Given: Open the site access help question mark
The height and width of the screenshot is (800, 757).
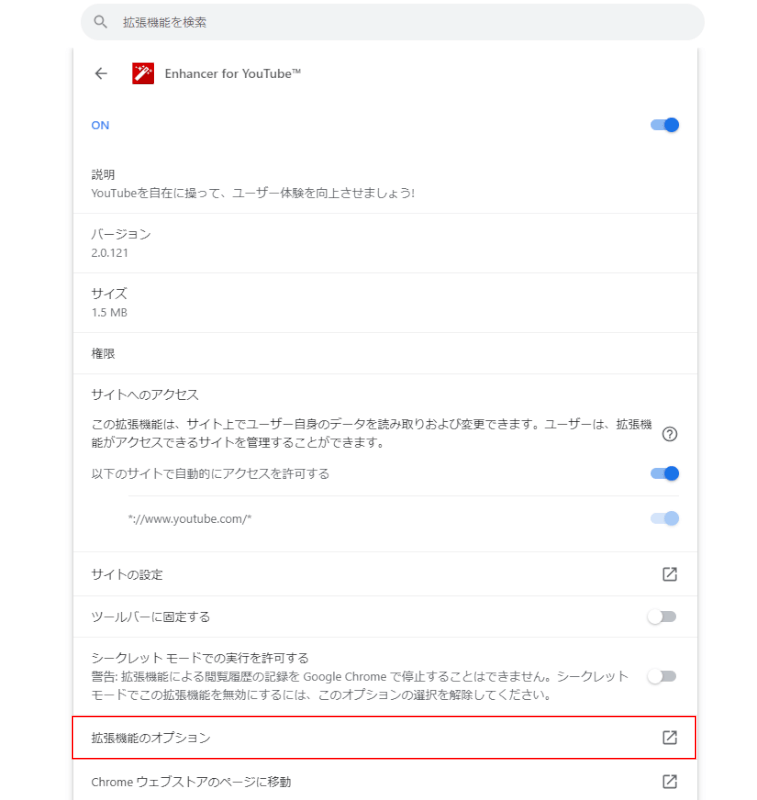Looking at the screenshot, I should (x=669, y=434).
